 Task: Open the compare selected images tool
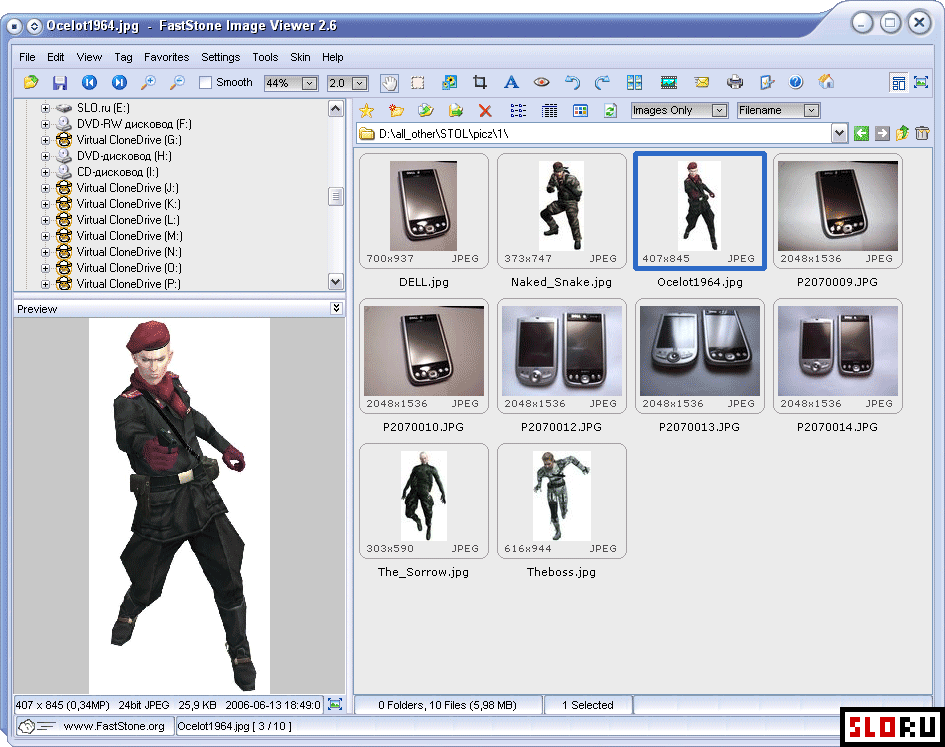point(634,83)
